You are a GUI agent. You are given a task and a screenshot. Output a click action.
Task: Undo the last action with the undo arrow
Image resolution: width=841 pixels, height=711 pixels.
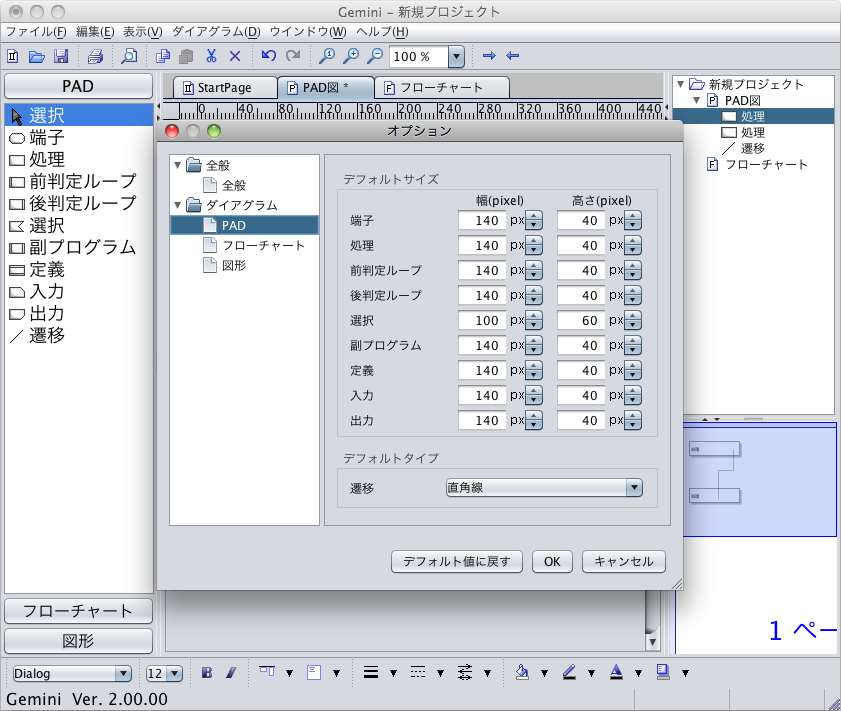click(269, 55)
